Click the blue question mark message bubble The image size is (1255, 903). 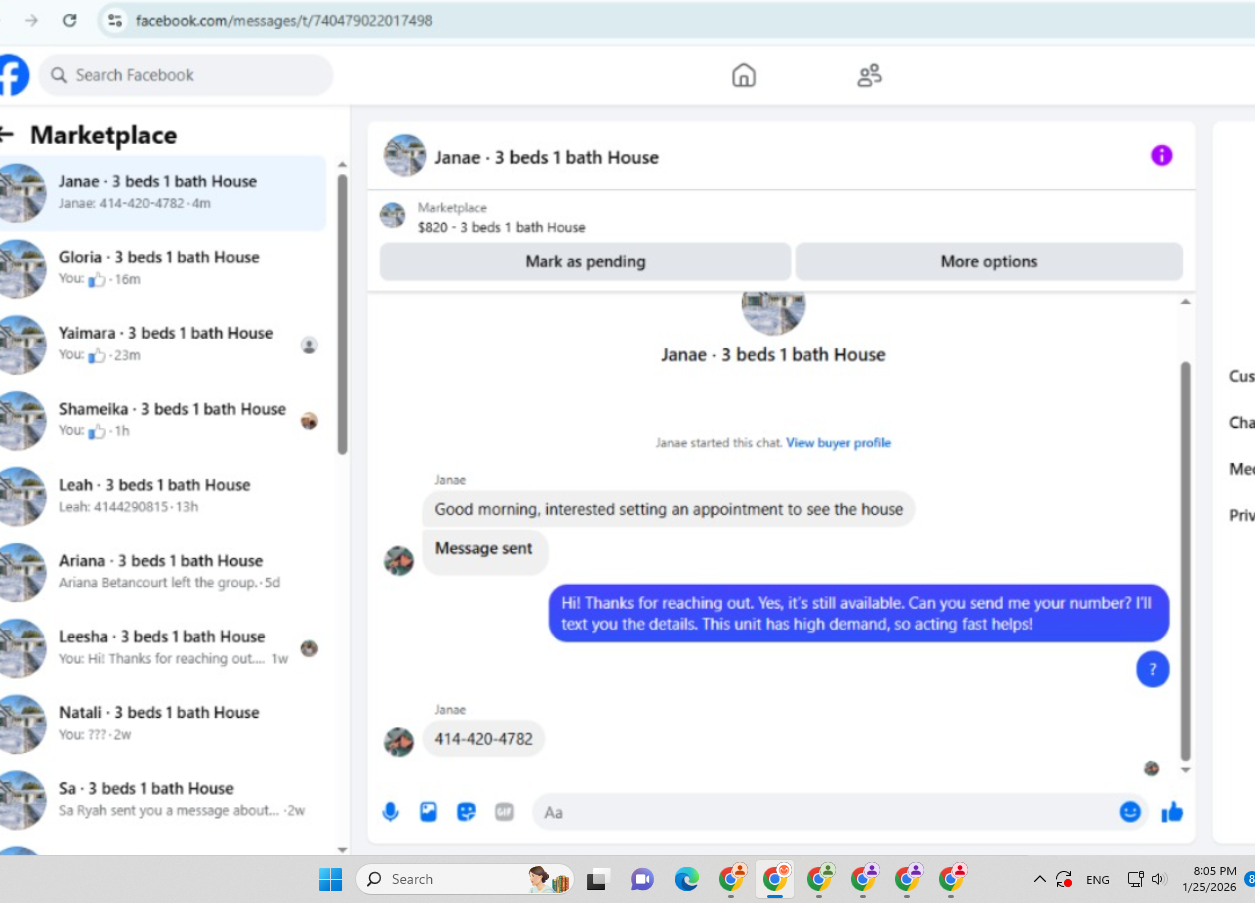pyautogui.click(x=1153, y=670)
